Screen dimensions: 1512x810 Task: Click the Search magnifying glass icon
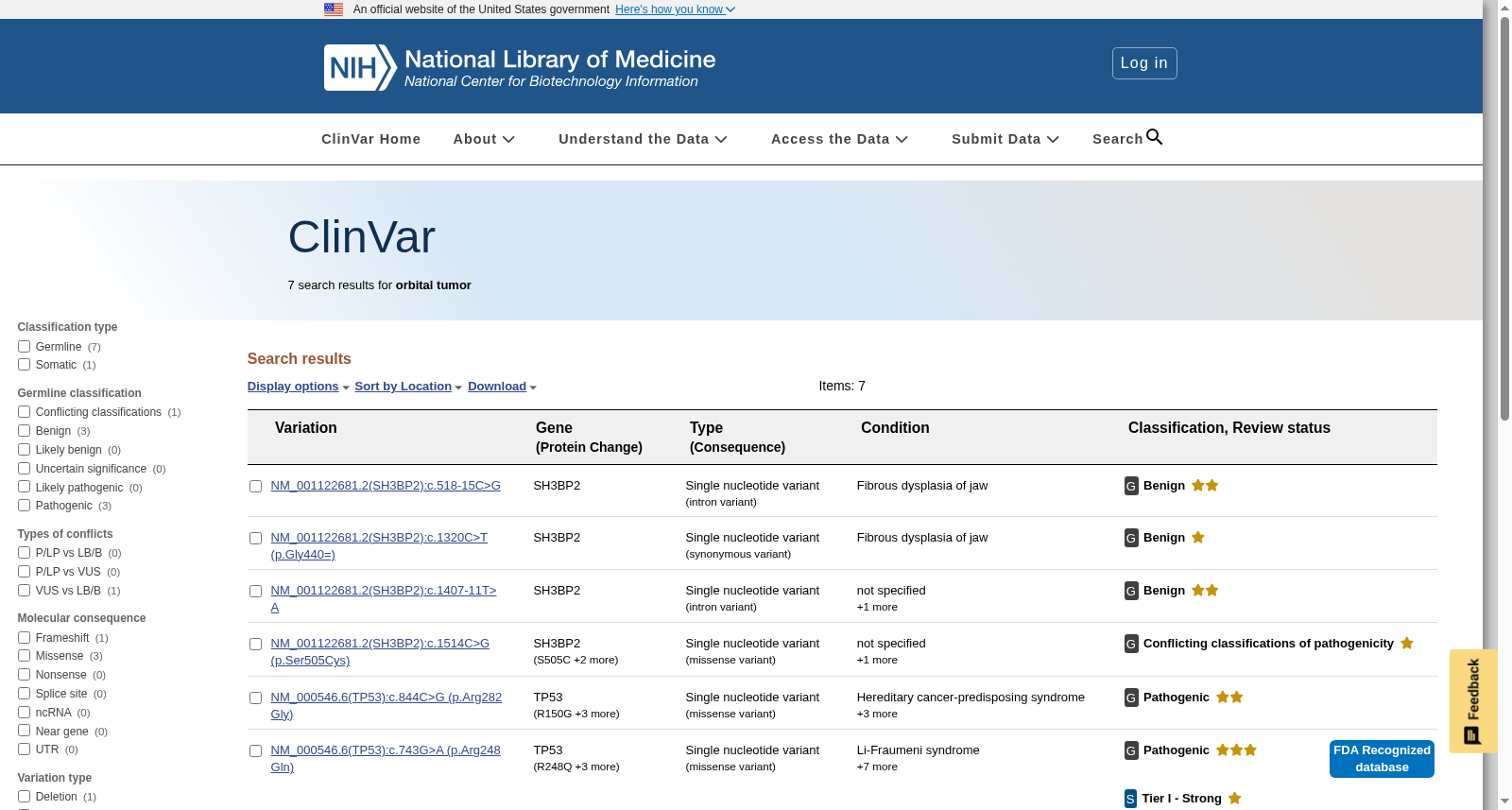[x=1155, y=137]
